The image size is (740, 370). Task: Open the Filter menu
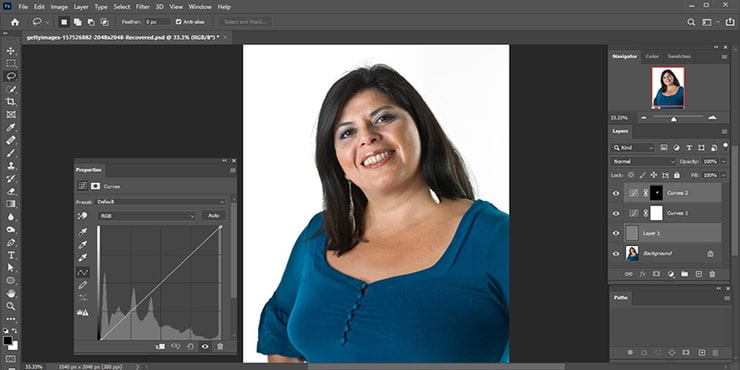[x=143, y=7]
